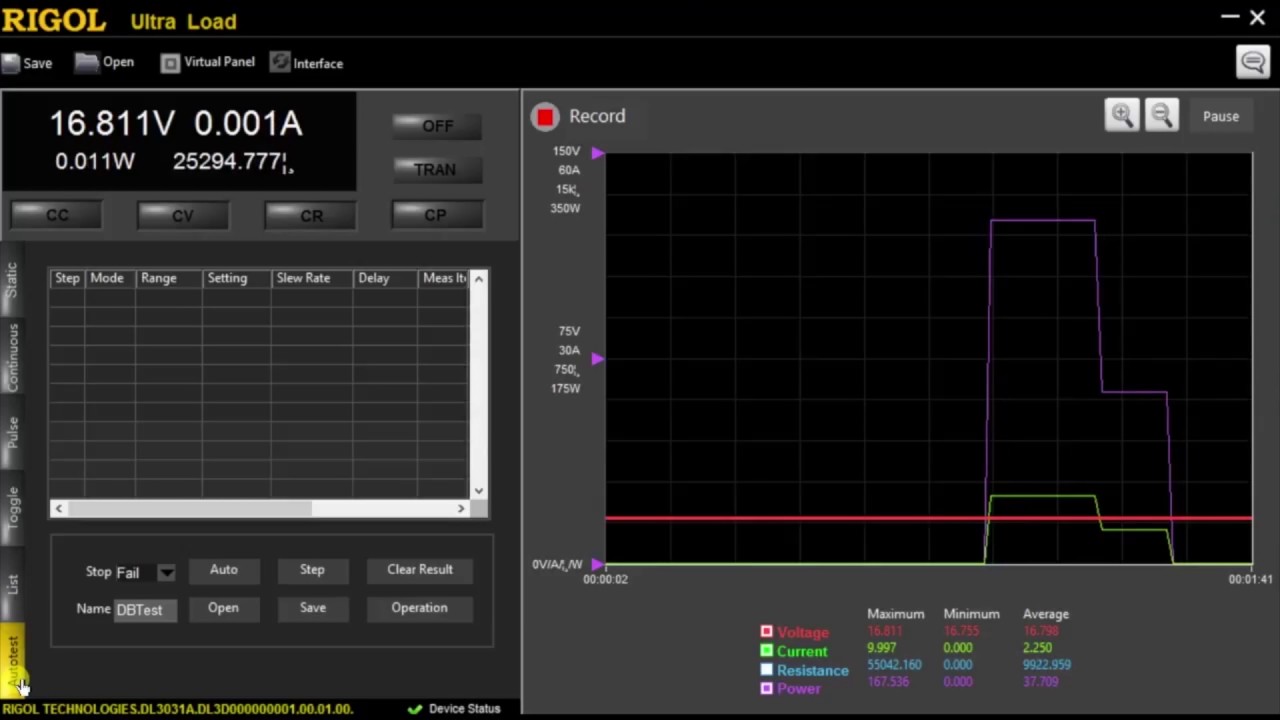Viewport: 1280px width, 720px height.
Task: Click the top purple axis marker arrow
Action: [x=597, y=153]
